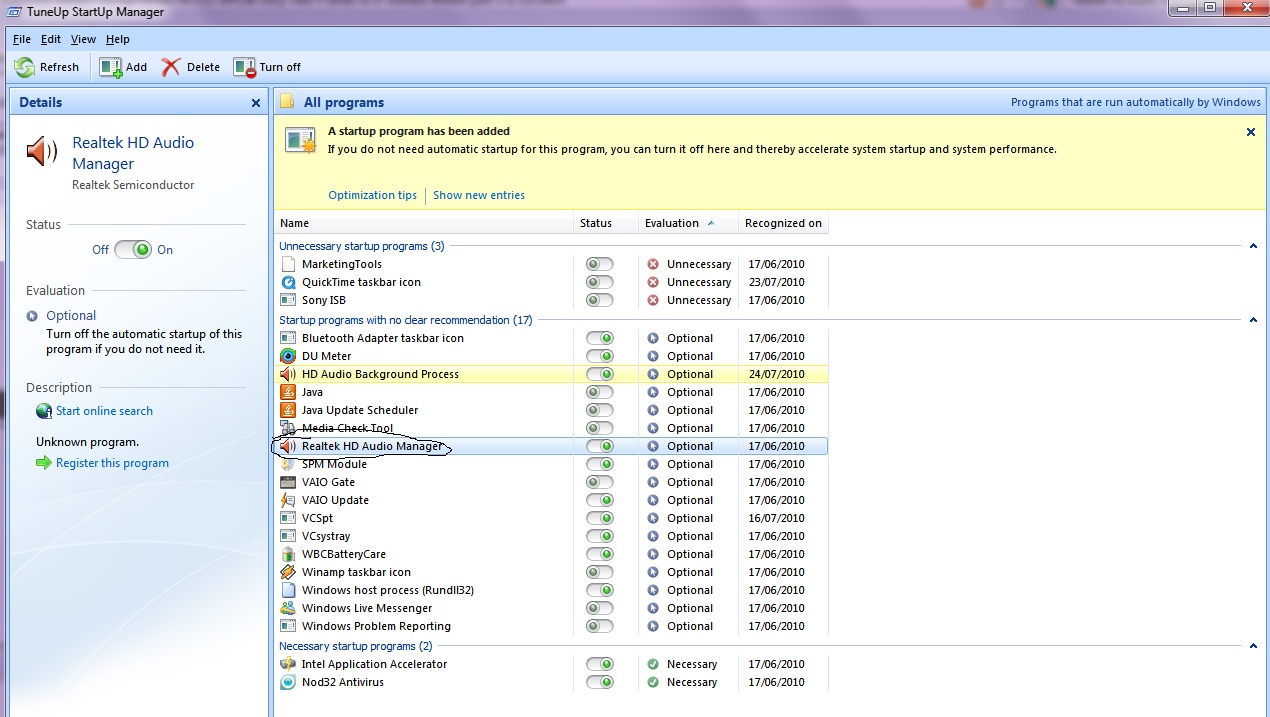This screenshot has height=717, width=1270.
Task: Click Start online search link
Action: point(104,411)
